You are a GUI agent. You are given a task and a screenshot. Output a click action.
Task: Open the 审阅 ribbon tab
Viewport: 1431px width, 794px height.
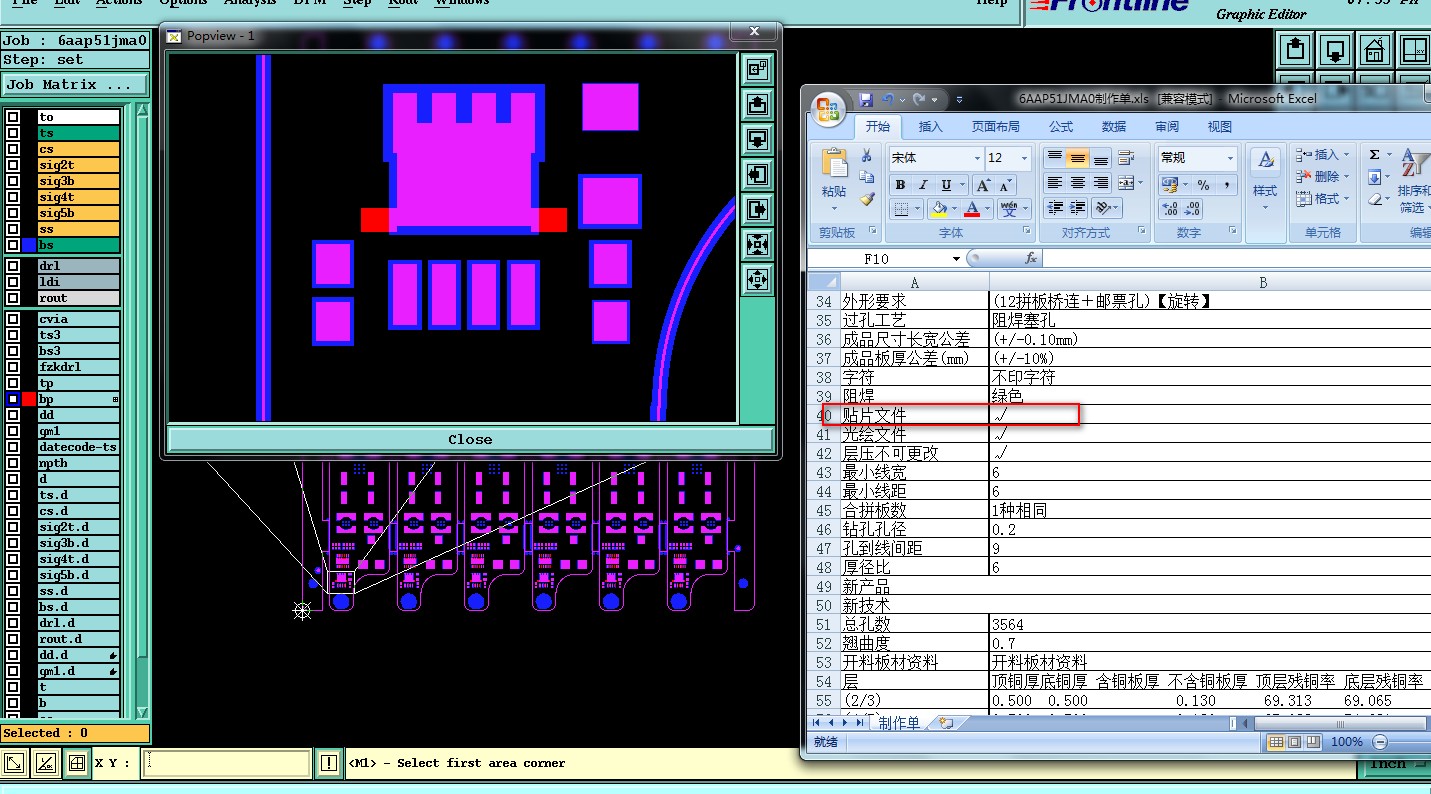1166,127
